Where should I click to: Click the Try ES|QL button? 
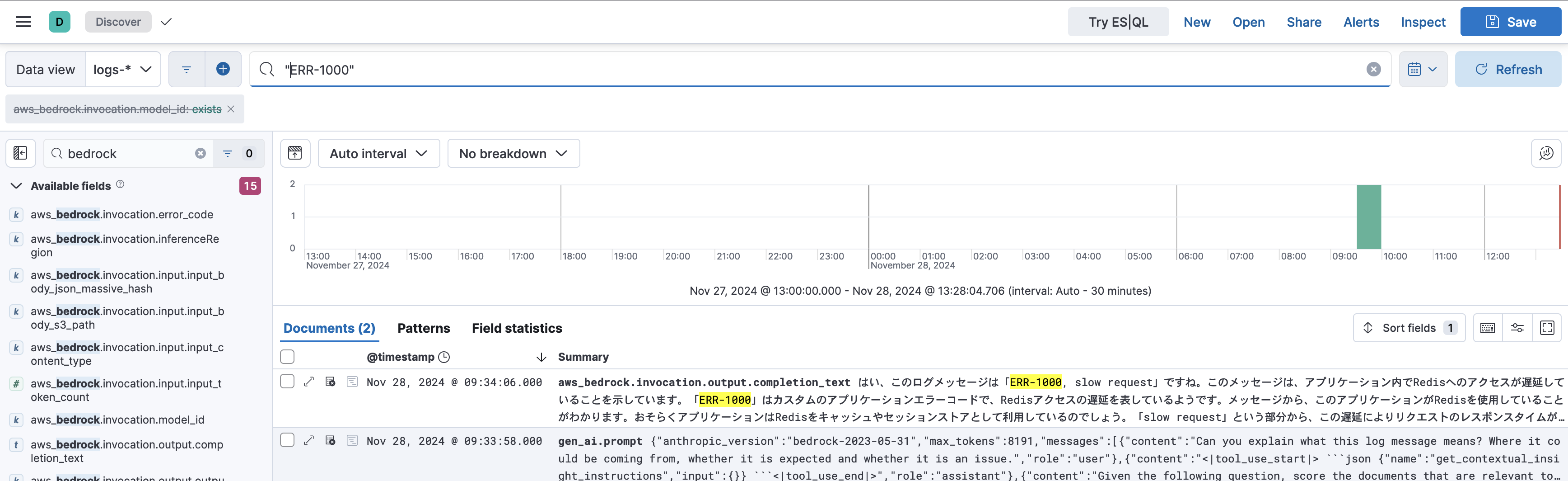(1118, 21)
